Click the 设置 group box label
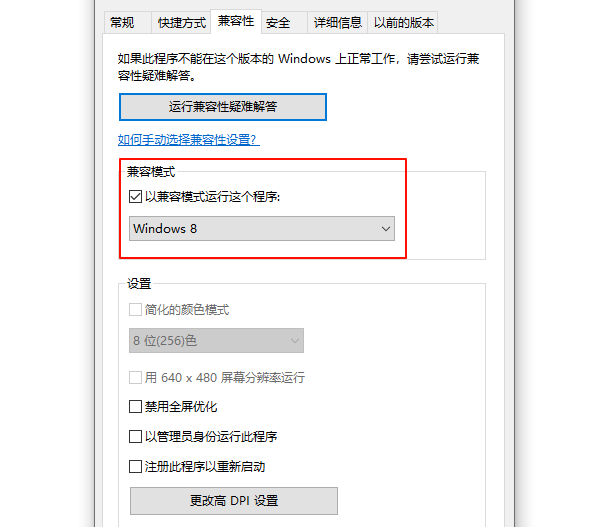 tap(139, 284)
